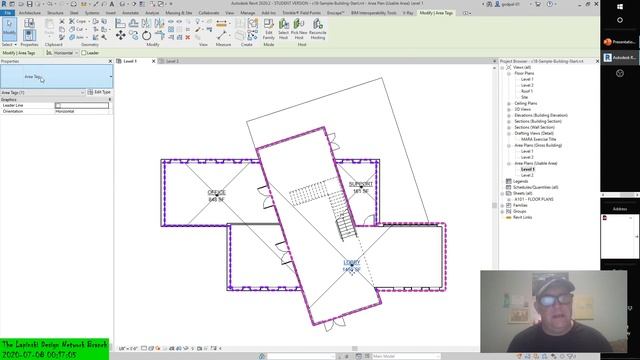Select the OFFICE area tag in the plan
Viewport: 640px width, 360px height.
pos(216,196)
